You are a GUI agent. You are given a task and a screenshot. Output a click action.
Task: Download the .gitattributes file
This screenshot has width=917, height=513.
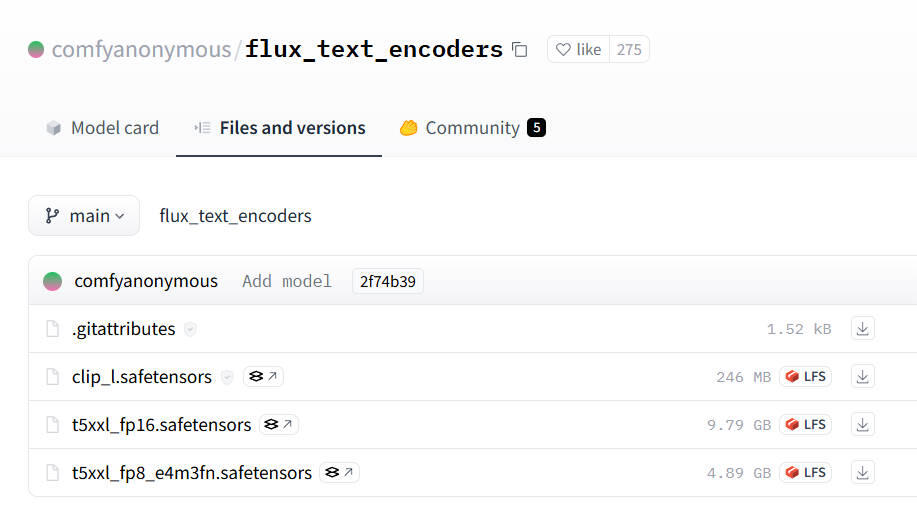tap(863, 329)
